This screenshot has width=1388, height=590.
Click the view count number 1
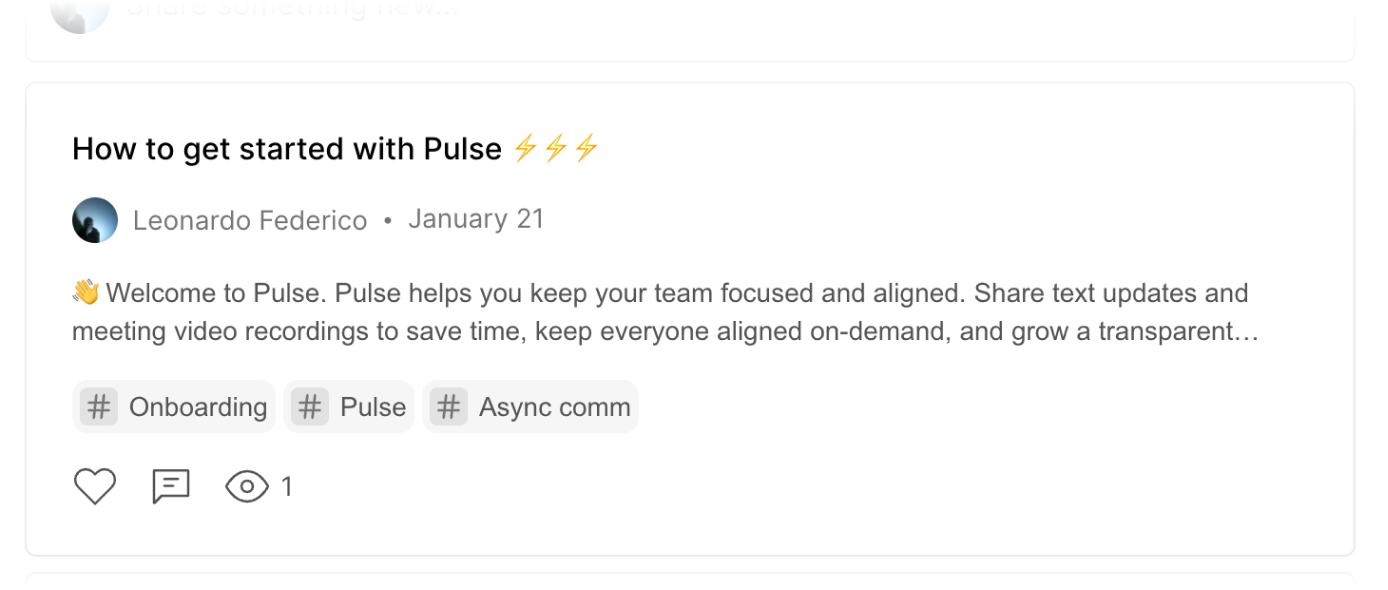pos(287,487)
